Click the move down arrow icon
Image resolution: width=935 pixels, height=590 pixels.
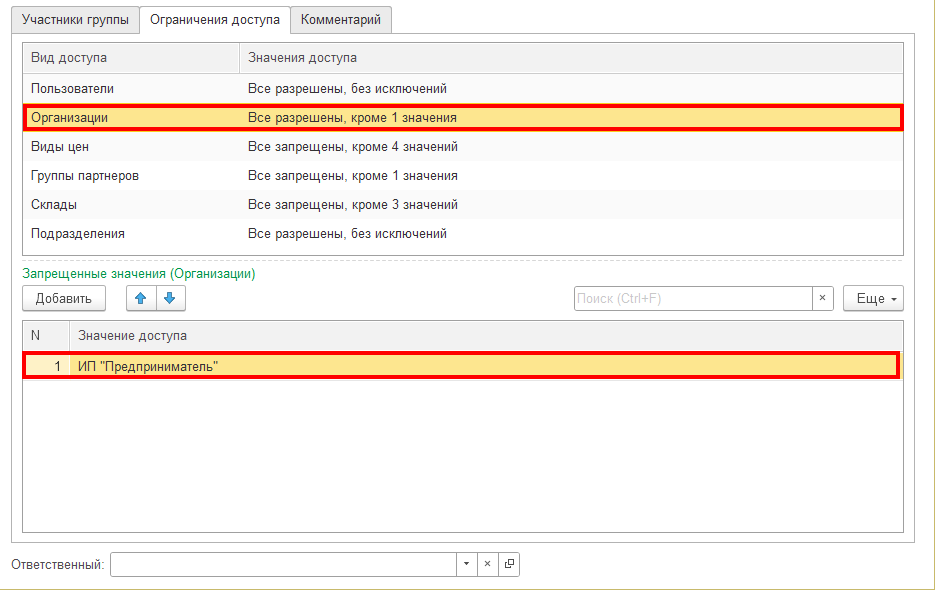(170, 298)
